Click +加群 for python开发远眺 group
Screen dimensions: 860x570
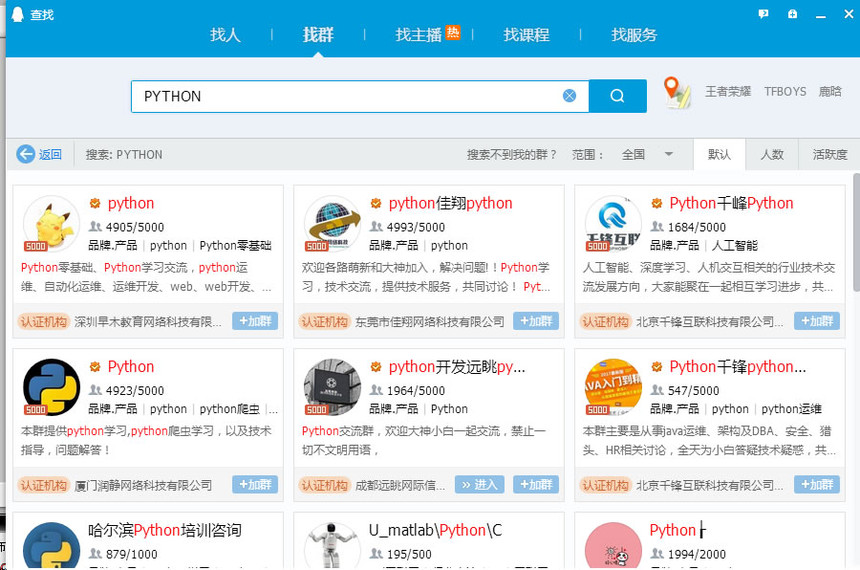click(536, 484)
